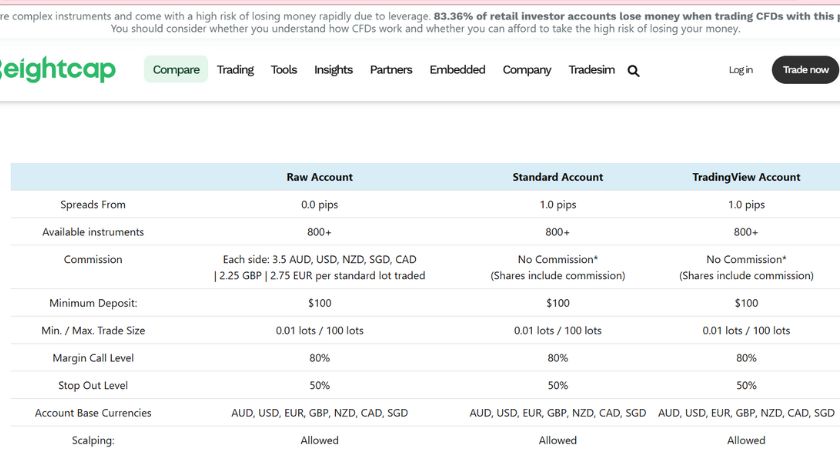Select Tools in the navigation bar

[284, 70]
